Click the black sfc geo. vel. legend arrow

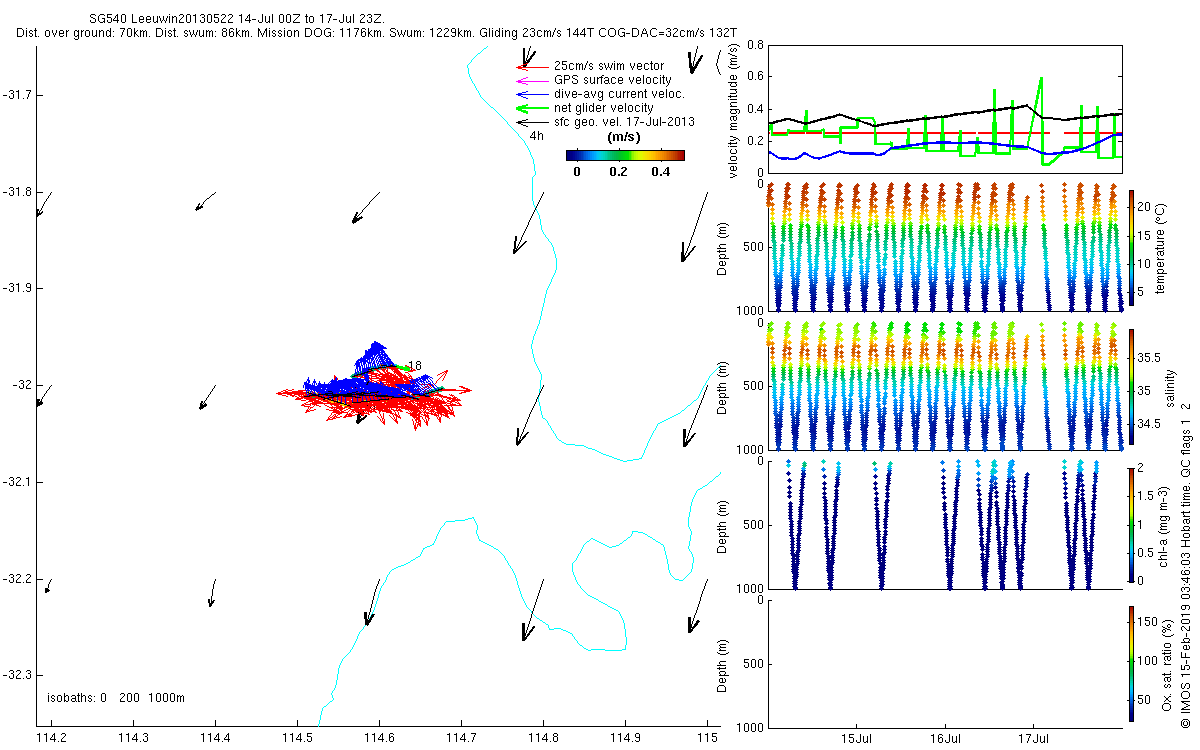click(x=524, y=122)
